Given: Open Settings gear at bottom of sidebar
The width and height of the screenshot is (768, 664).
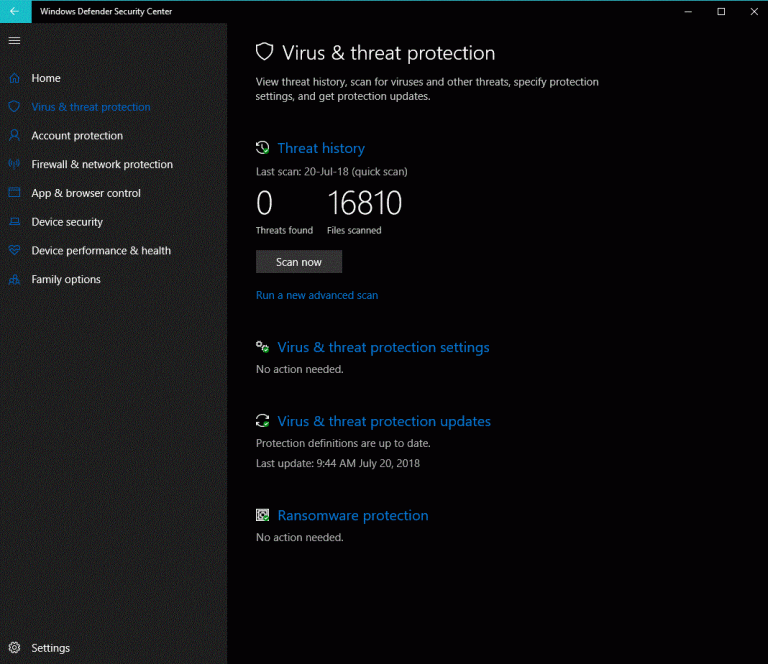Looking at the screenshot, I should click(x=14, y=648).
